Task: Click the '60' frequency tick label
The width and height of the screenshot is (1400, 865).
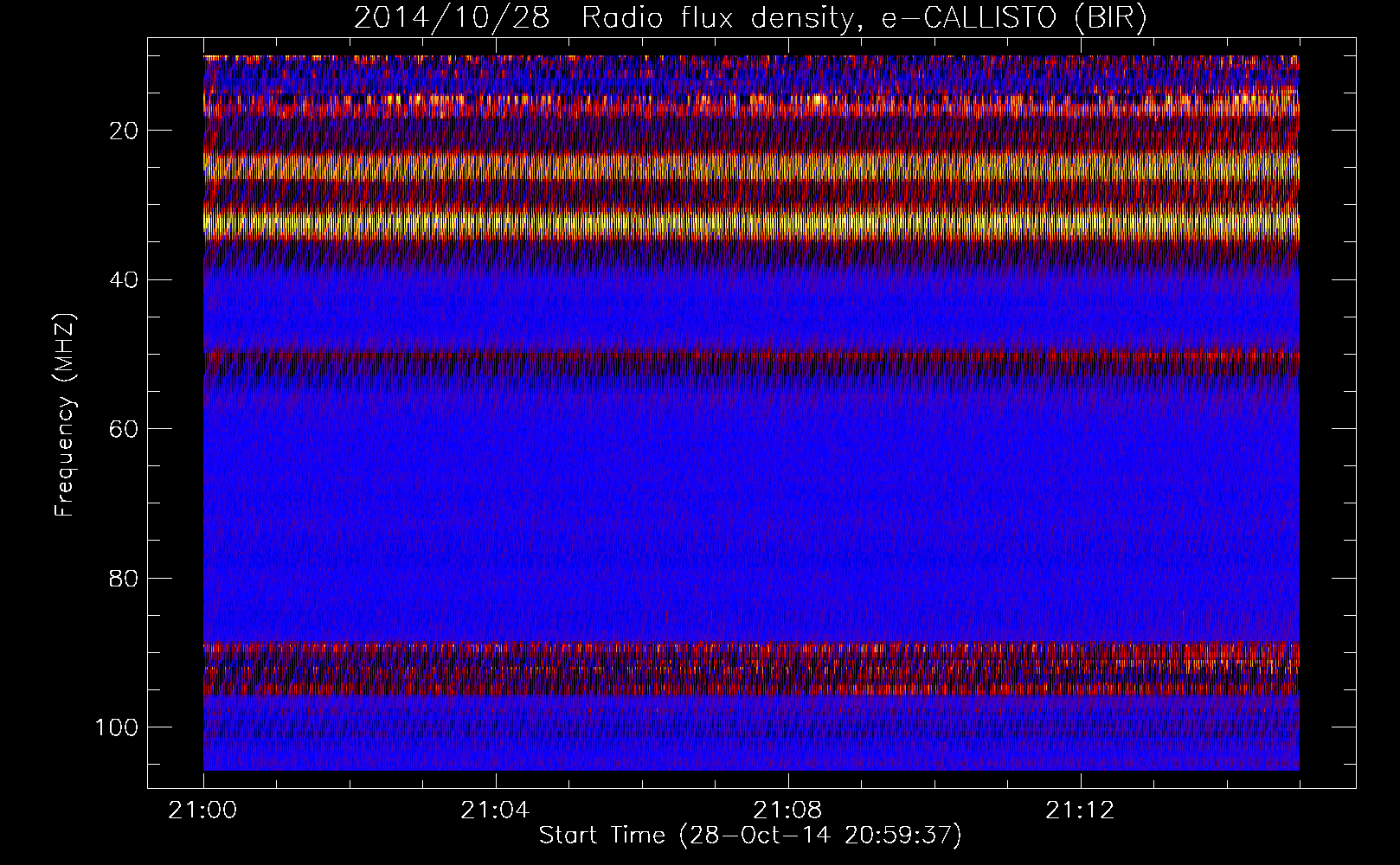Action: coord(125,429)
